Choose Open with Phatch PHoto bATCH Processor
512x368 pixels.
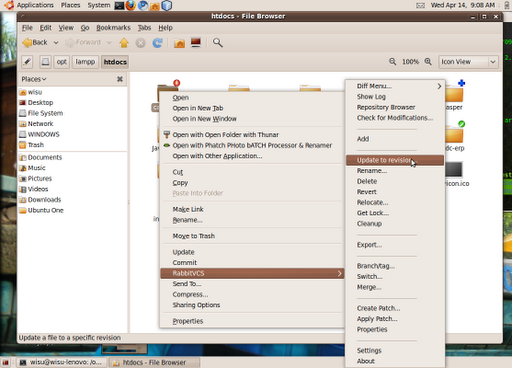[252, 145]
